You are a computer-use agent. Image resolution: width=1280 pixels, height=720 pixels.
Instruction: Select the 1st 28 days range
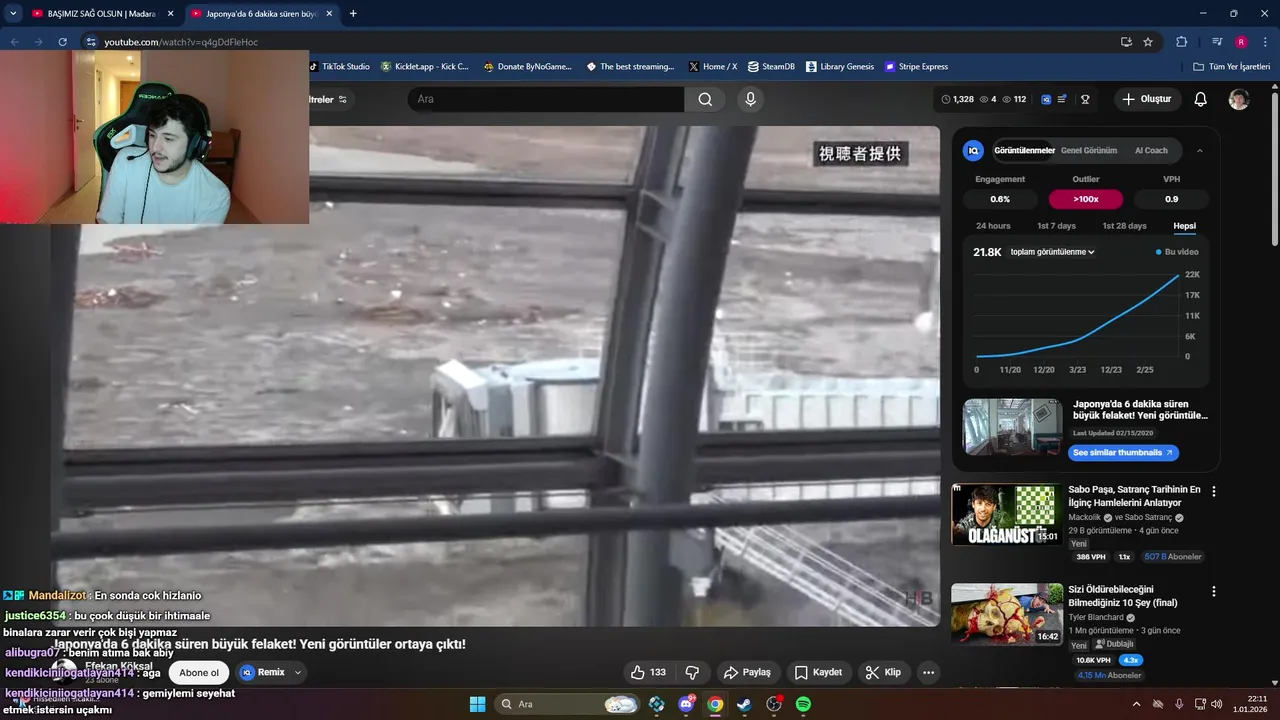(1124, 226)
